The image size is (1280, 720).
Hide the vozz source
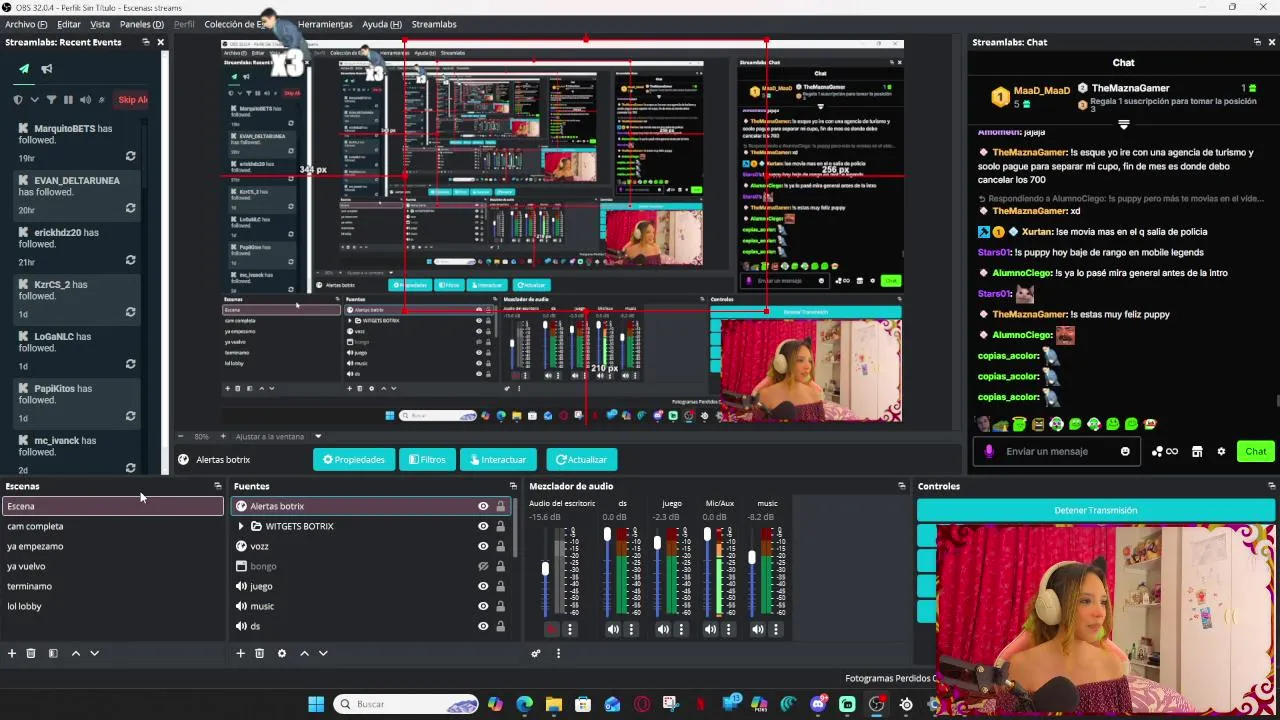483,546
